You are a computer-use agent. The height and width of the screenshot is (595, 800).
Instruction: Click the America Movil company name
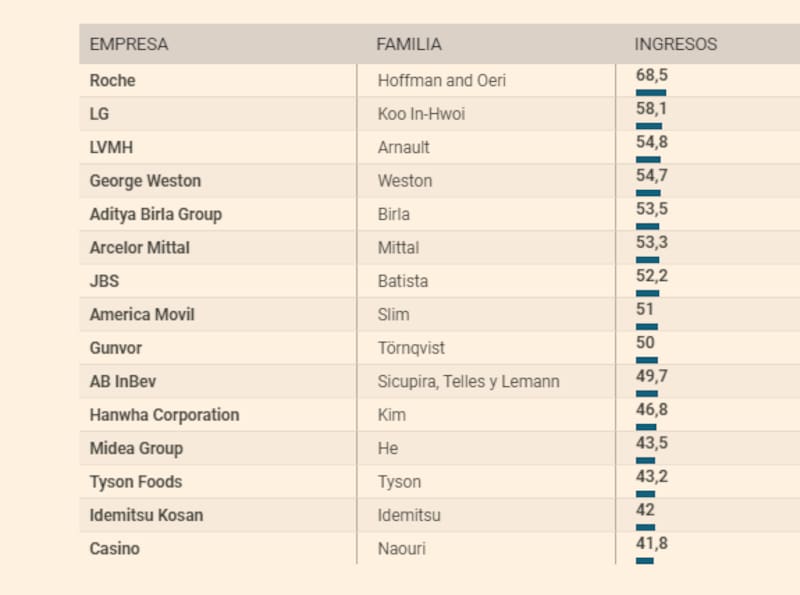coord(142,314)
